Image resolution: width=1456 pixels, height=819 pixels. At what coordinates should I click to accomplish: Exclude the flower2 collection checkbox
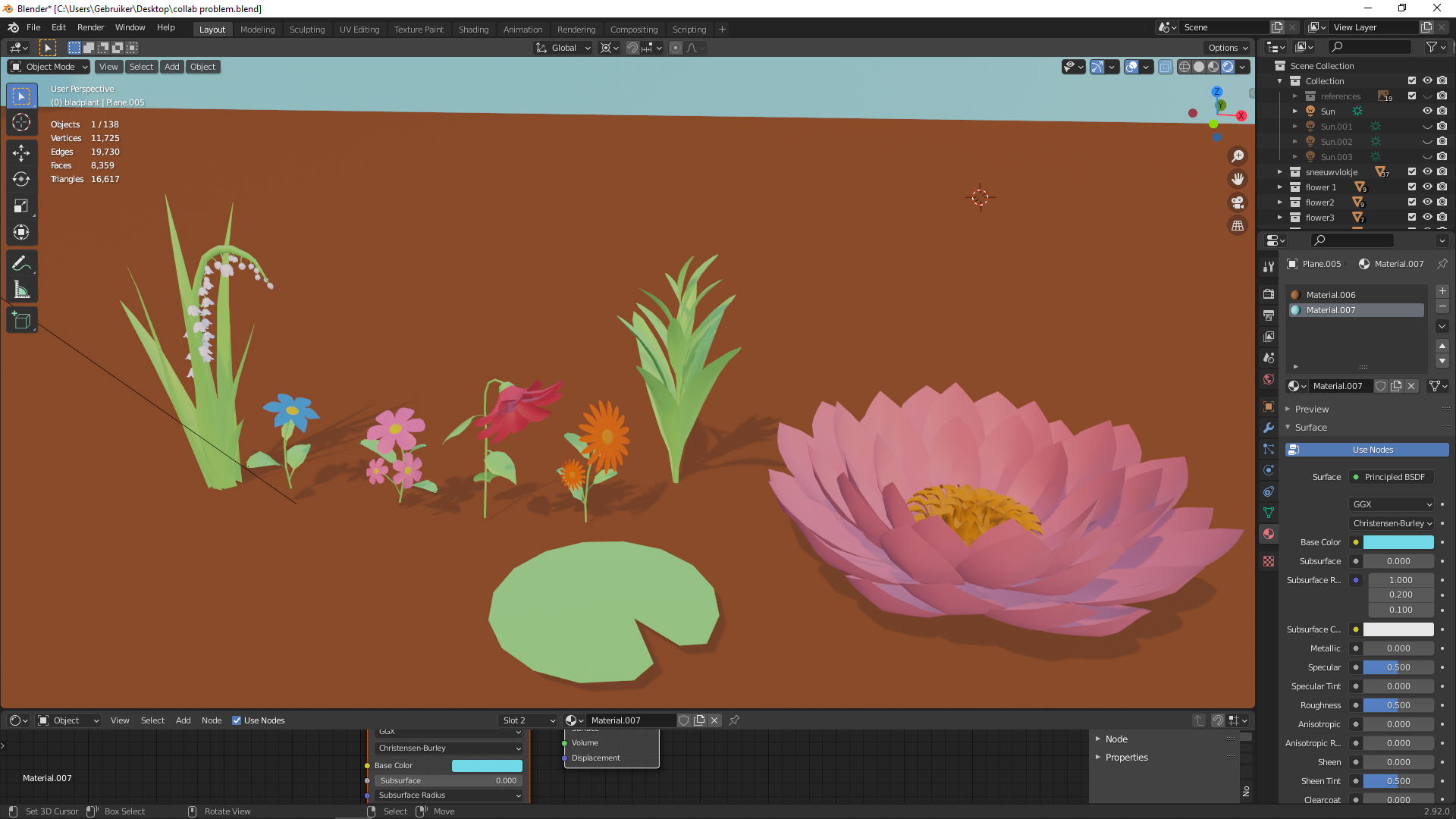[1412, 202]
